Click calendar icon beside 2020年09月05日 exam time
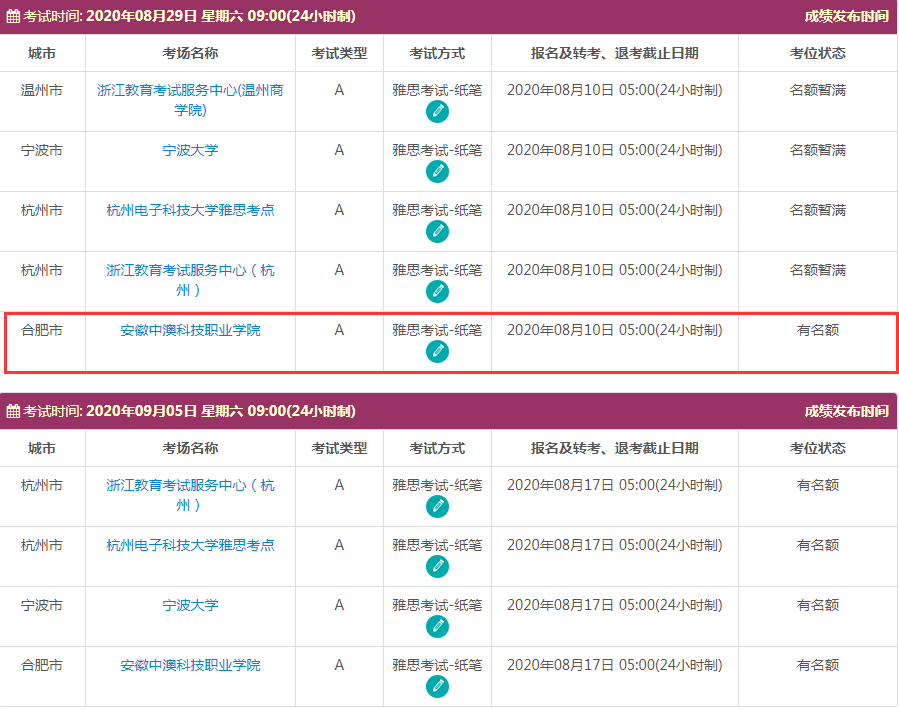Image resolution: width=899 pixels, height=709 pixels. tap(13, 412)
